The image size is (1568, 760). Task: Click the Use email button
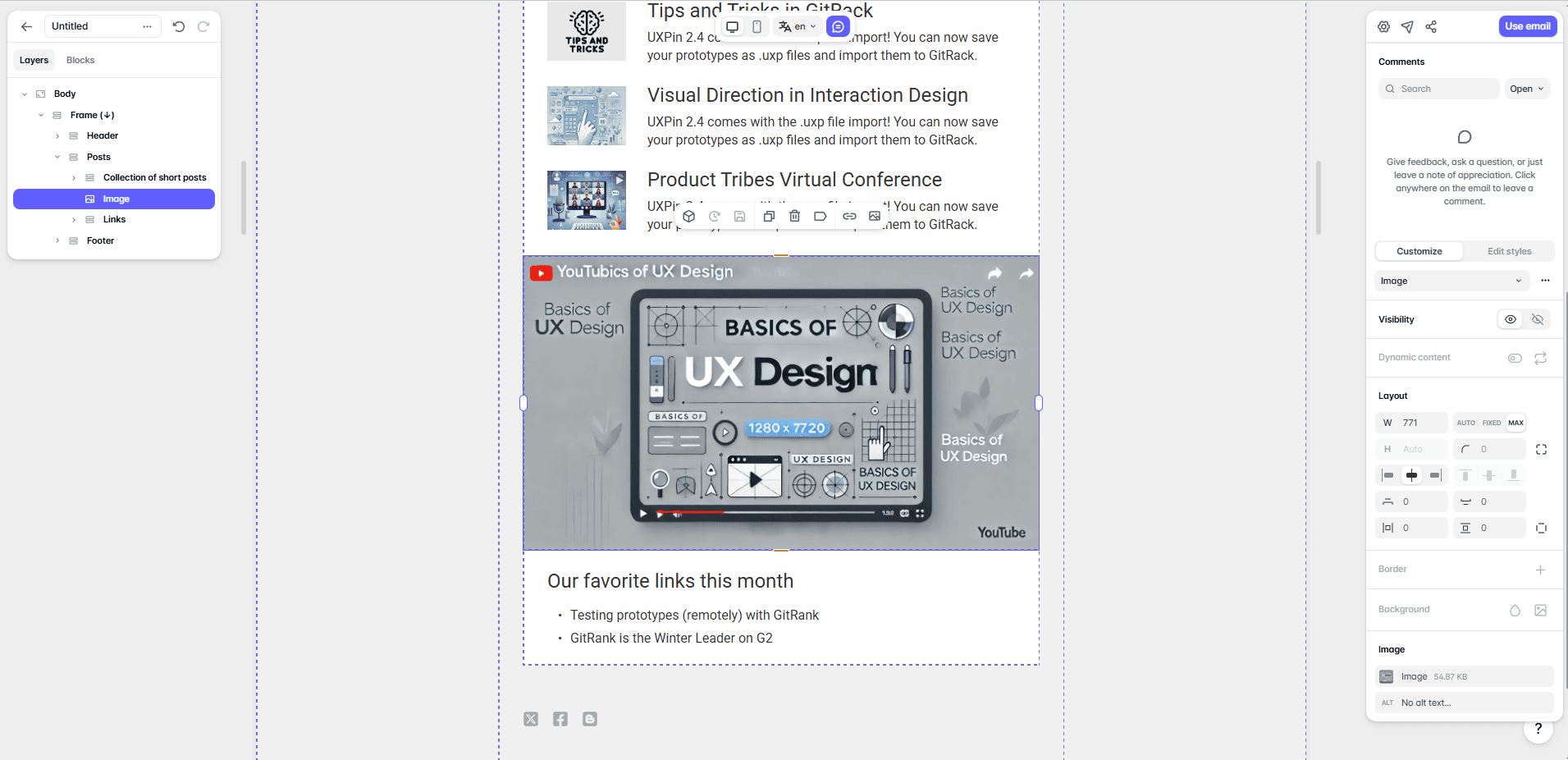pos(1527,26)
